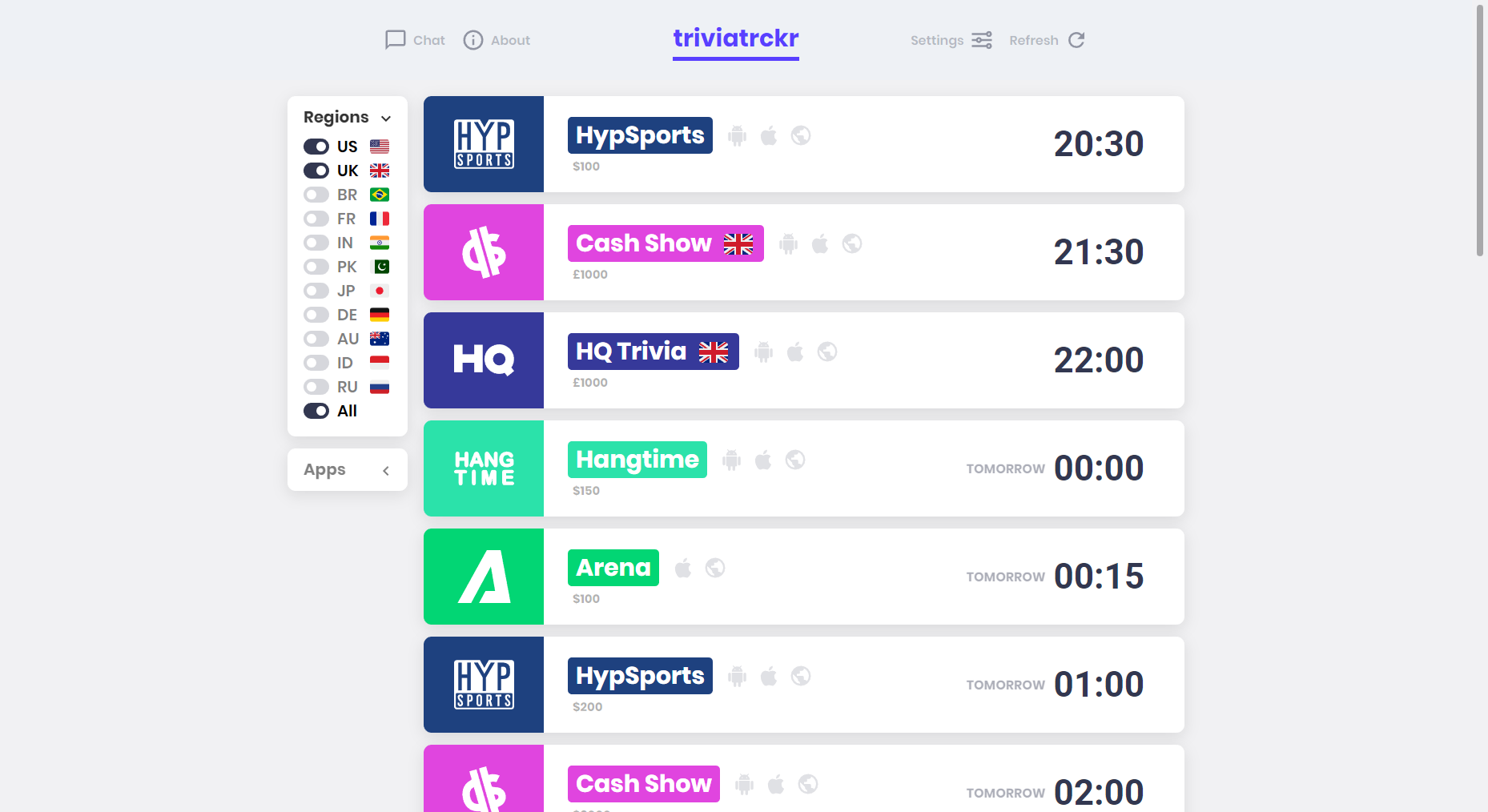Image resolution: width=1488 pixels, height=812 pixels.
Task: Open the Settings sliders icon
Action: pyautogui.click(x=981, y=40)
